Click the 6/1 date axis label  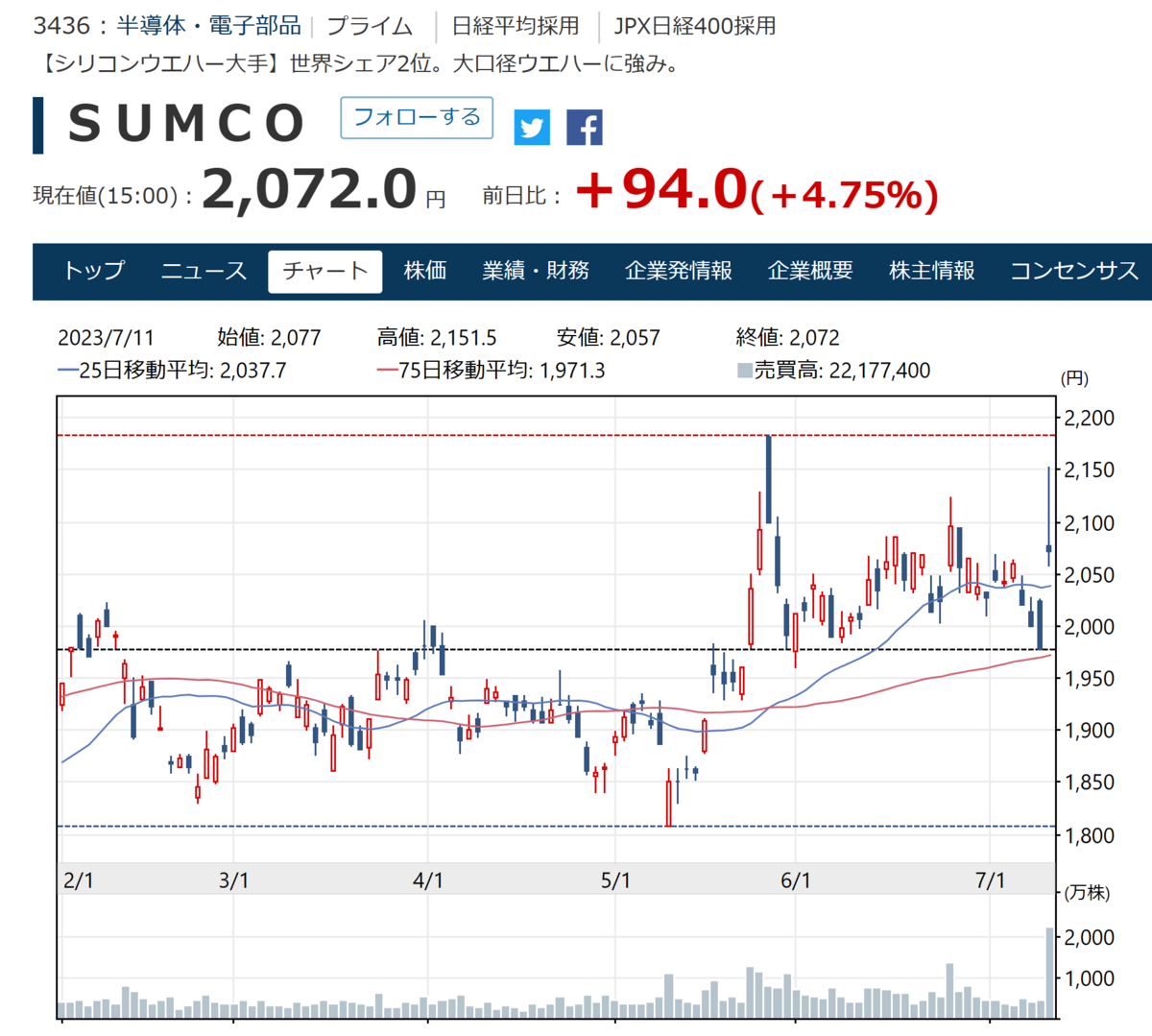coord(796,880)
